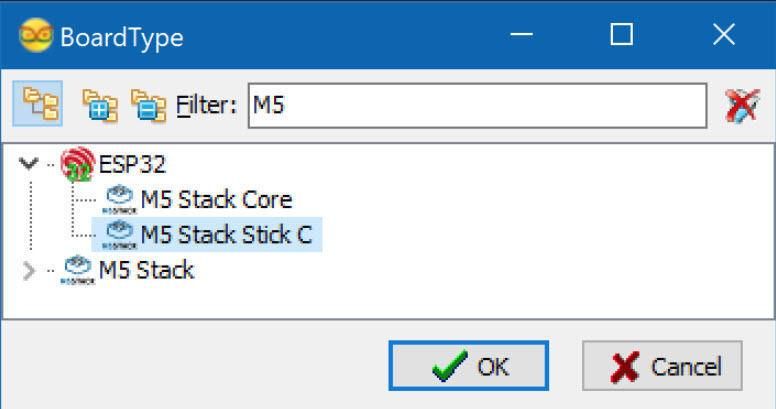Click the collapse all nodes icon

pyautogui.click(x=149, y=105)
